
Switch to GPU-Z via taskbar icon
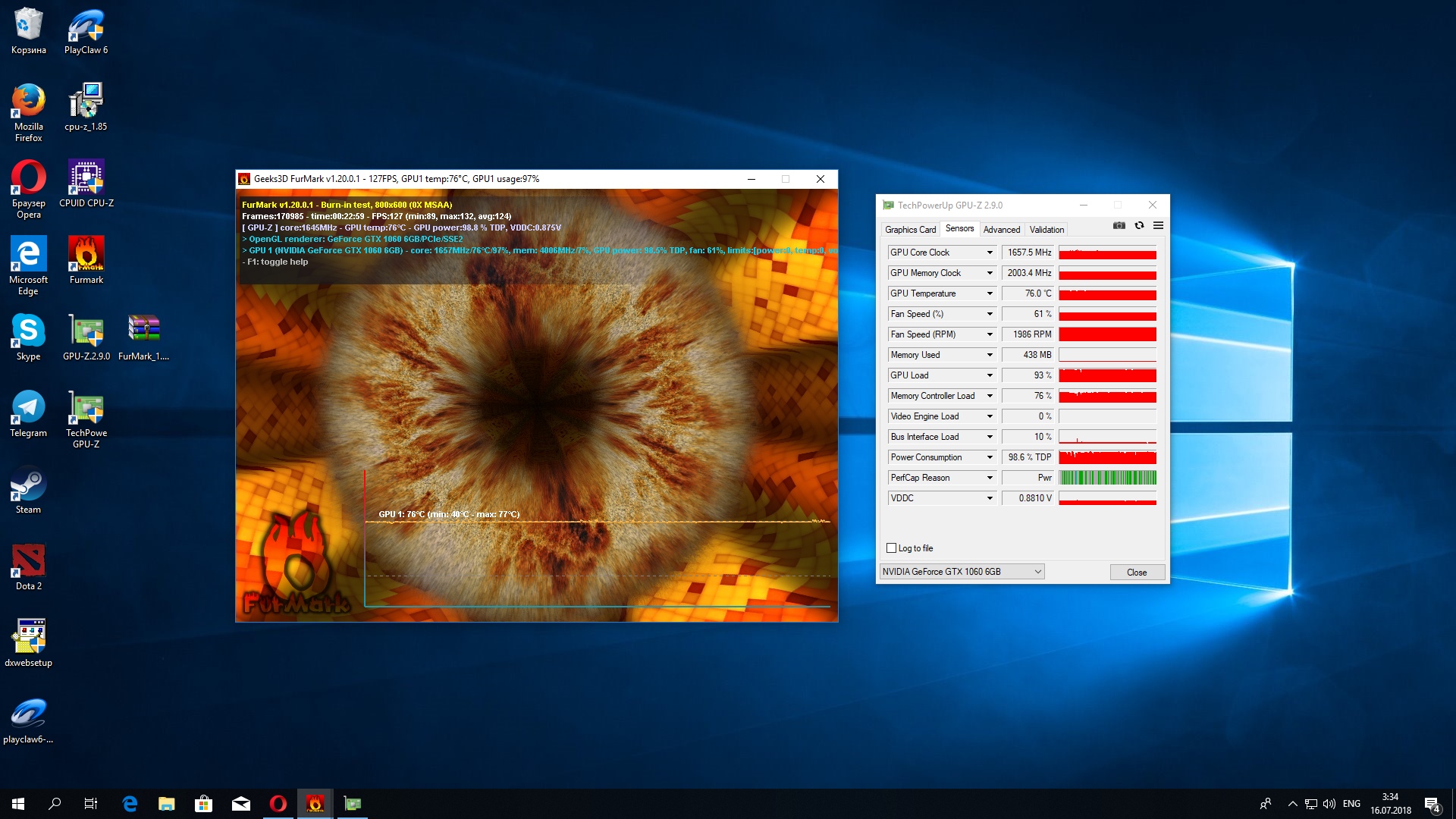(x=352, y=804)
